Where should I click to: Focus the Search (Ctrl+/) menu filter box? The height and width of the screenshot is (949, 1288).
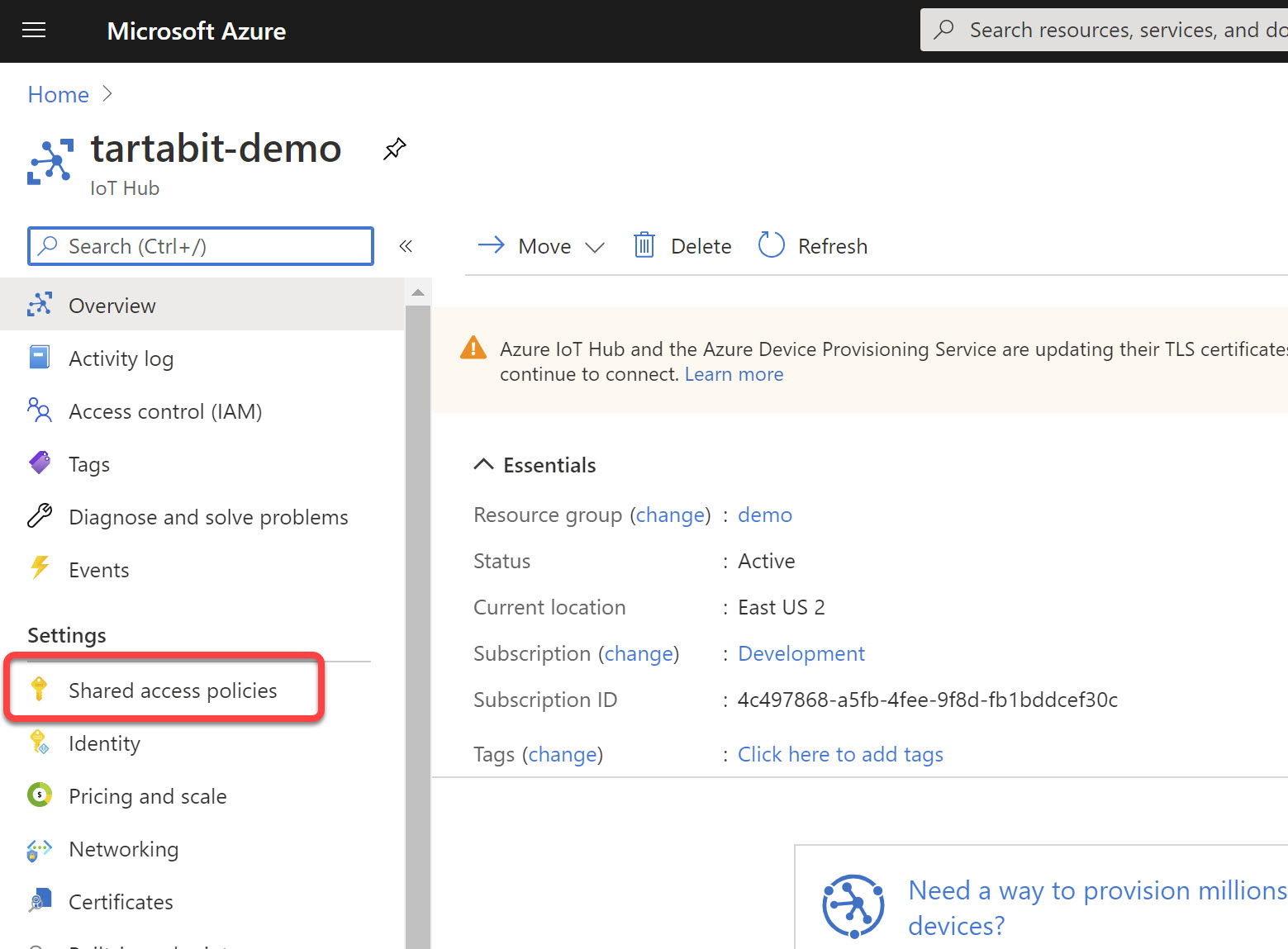(x=201, y=246)
